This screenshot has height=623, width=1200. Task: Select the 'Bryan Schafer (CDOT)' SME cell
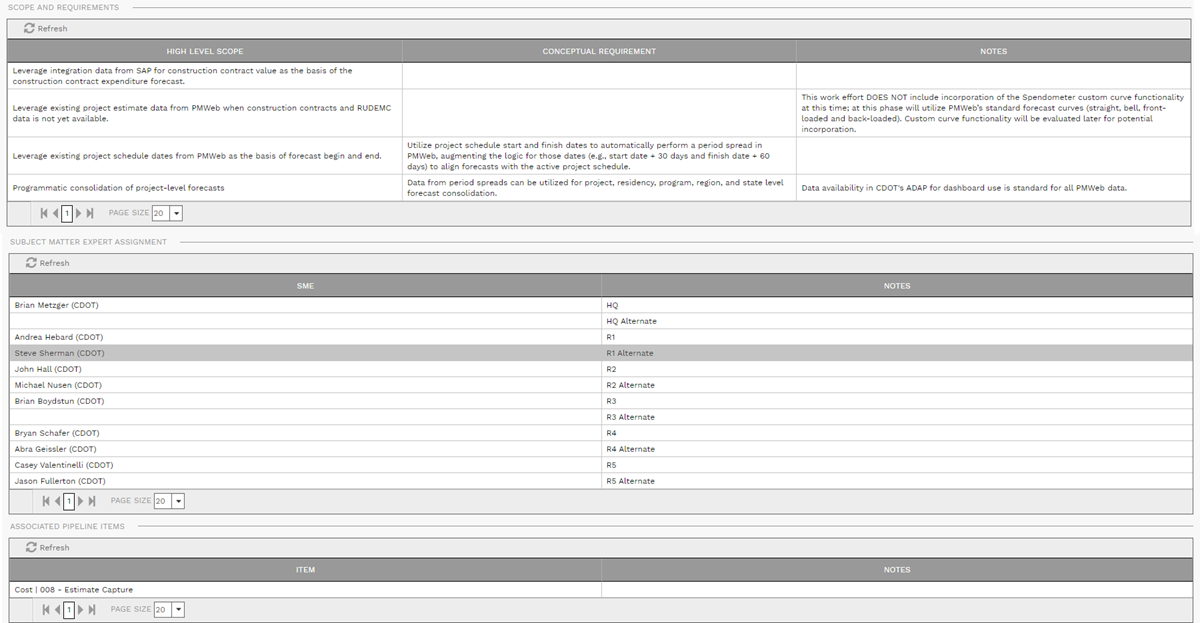pyautogui.click(x=305, y=433)
